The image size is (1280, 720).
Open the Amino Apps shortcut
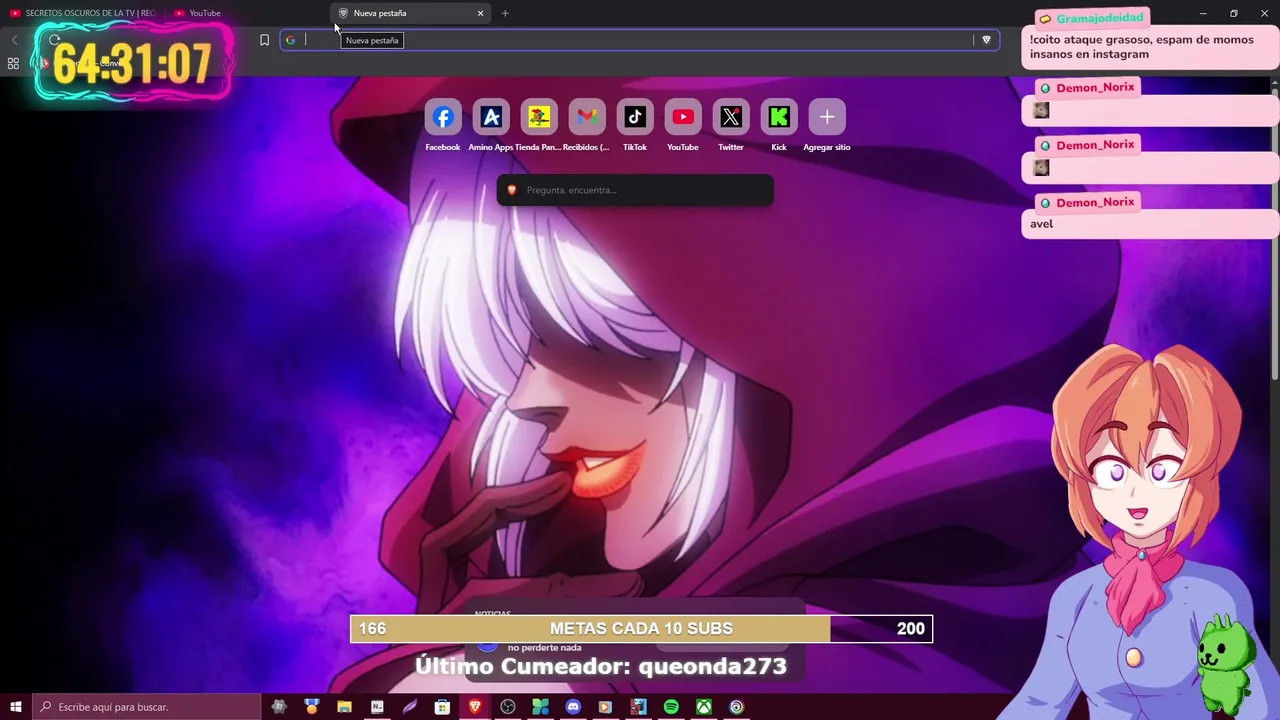(x=491, y=118)
